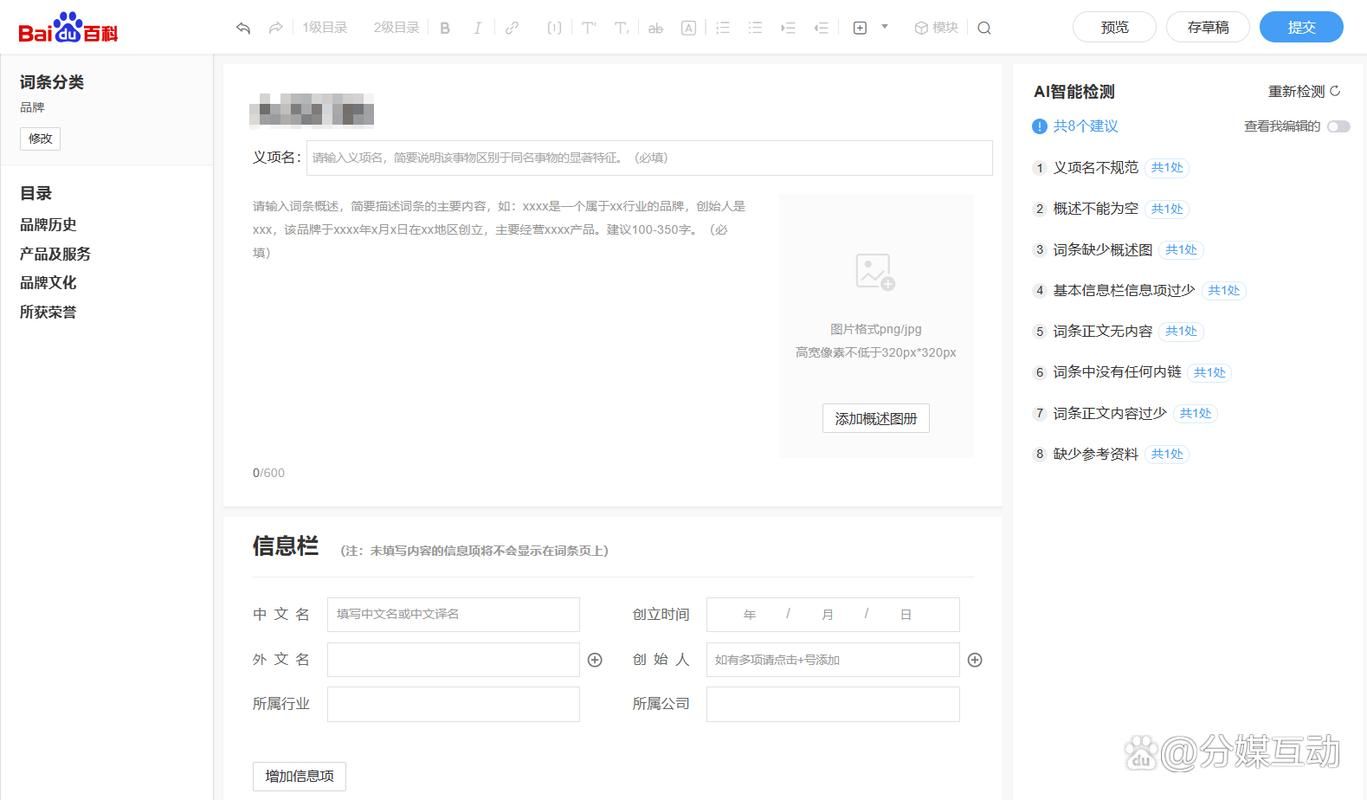Image resolution: width=1367 pixels, height=800 pixels.
Task: Select suggestion 义项名不规范
Action: tap(1095, 168)
